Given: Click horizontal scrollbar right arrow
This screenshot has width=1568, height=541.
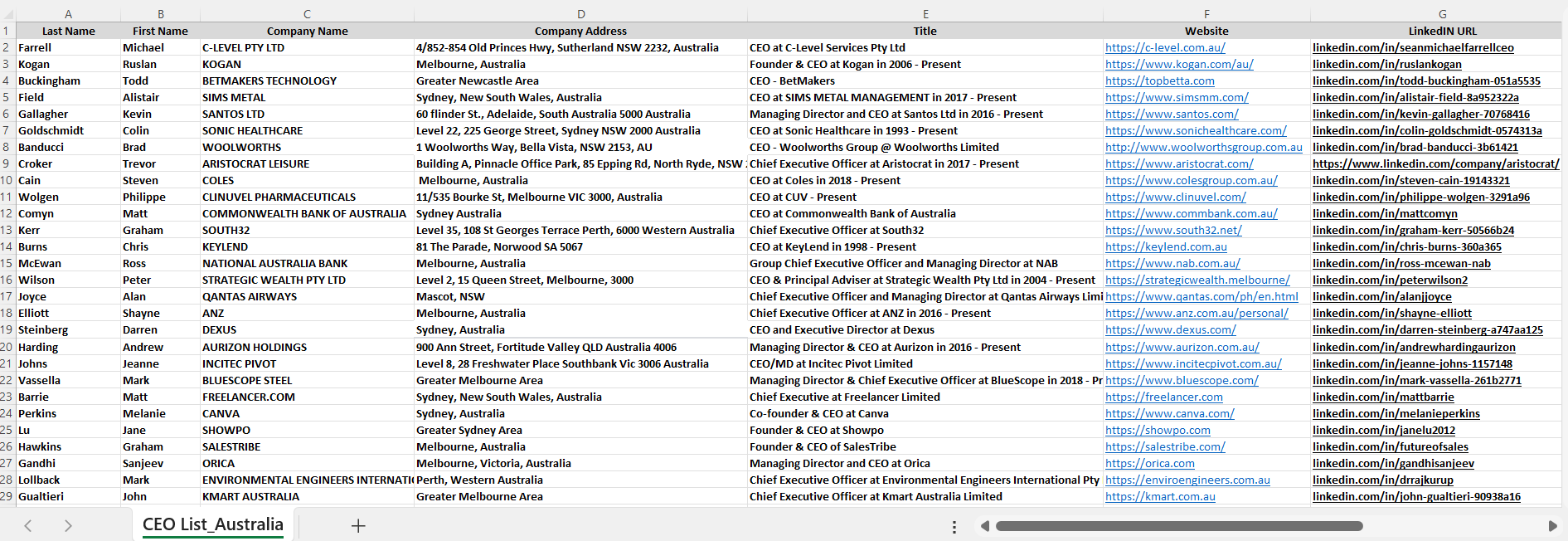Looking at the screenshot, I should pos(1552,526).
